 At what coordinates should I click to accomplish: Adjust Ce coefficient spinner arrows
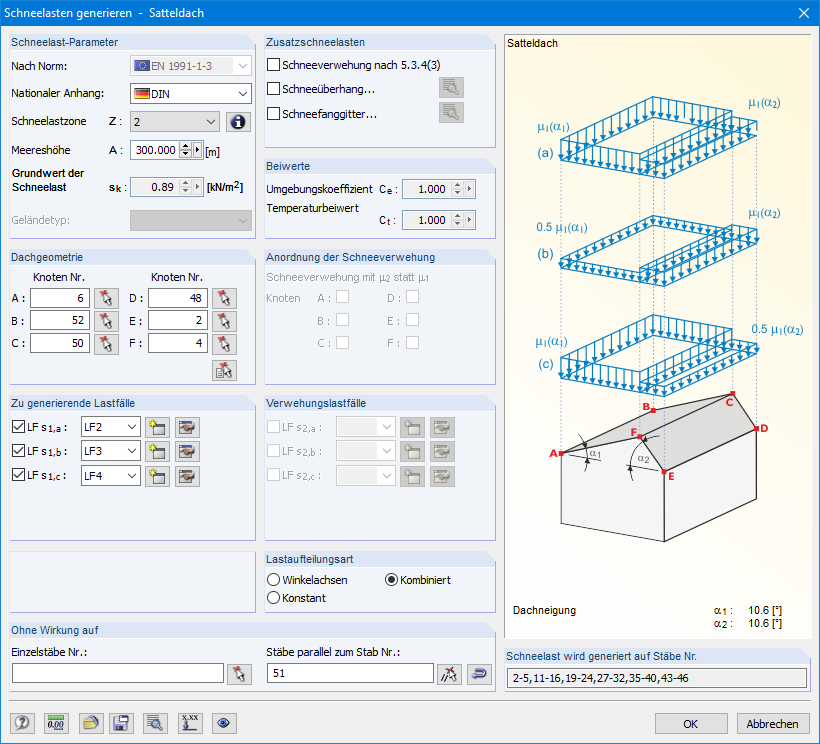click(x=458, y=189)
